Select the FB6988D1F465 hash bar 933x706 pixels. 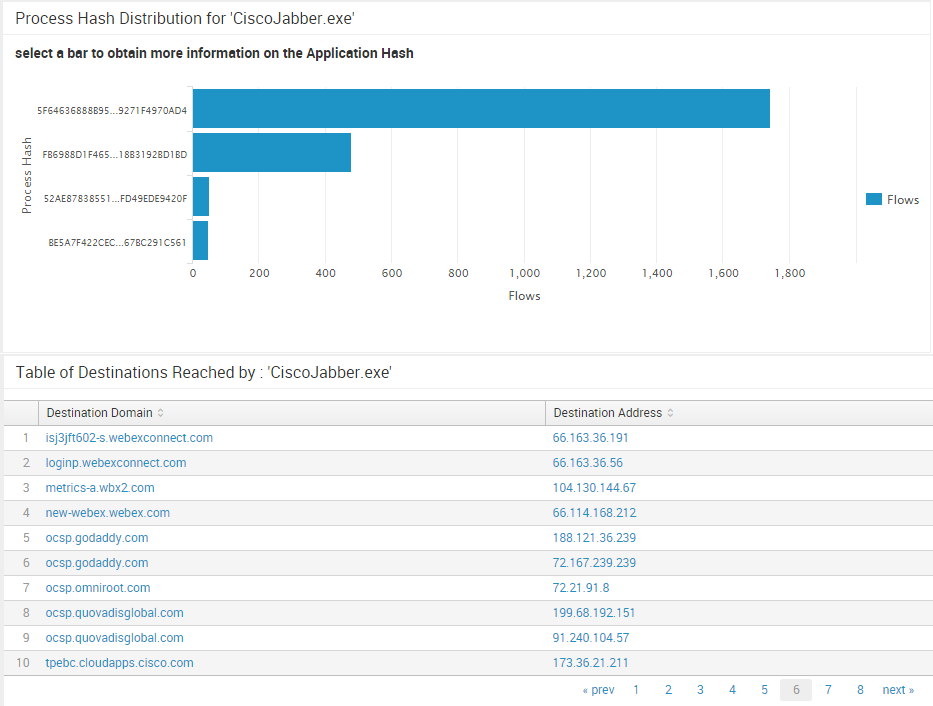coord(271,153)
